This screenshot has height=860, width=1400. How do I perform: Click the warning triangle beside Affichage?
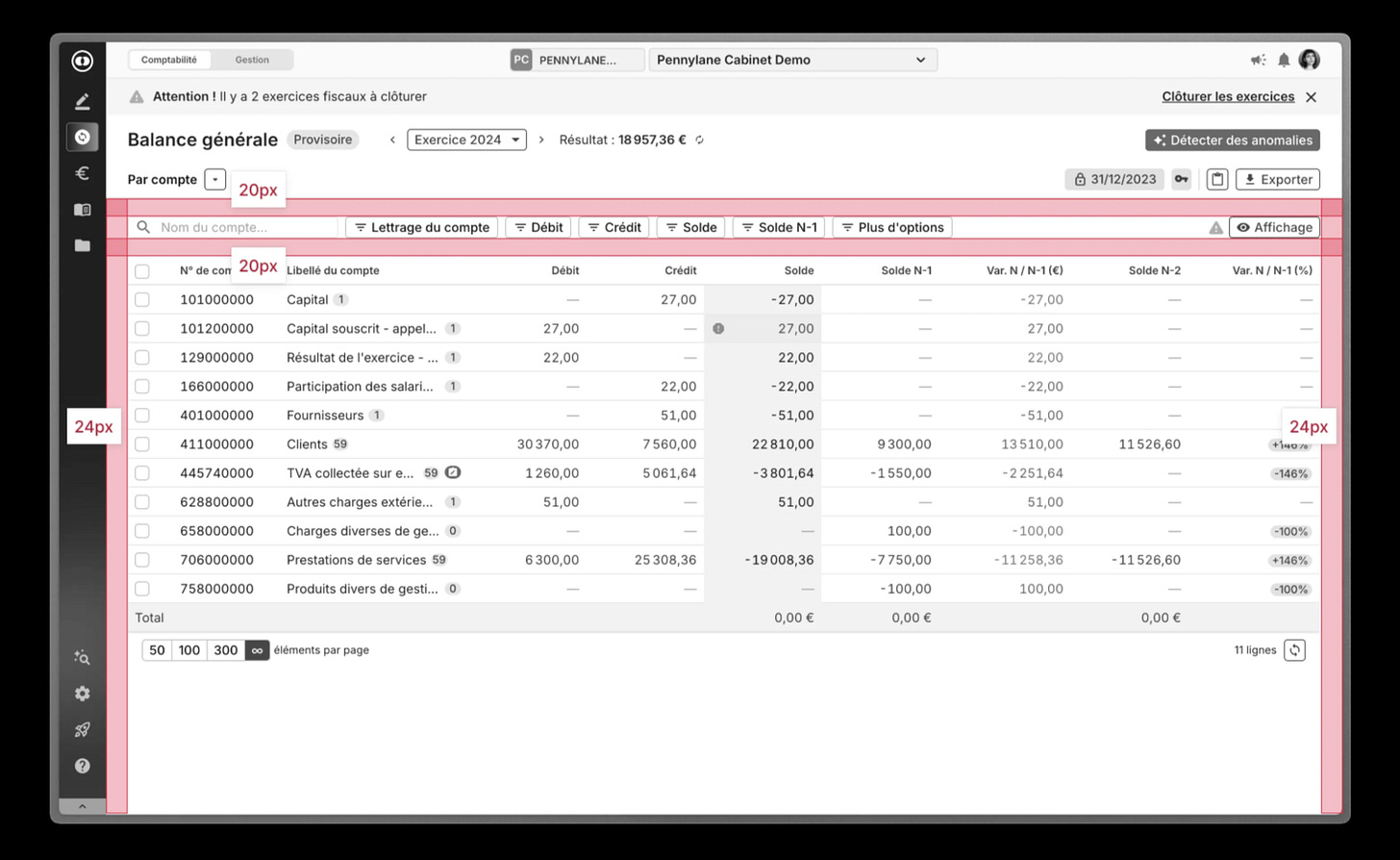click(1215, 228)
